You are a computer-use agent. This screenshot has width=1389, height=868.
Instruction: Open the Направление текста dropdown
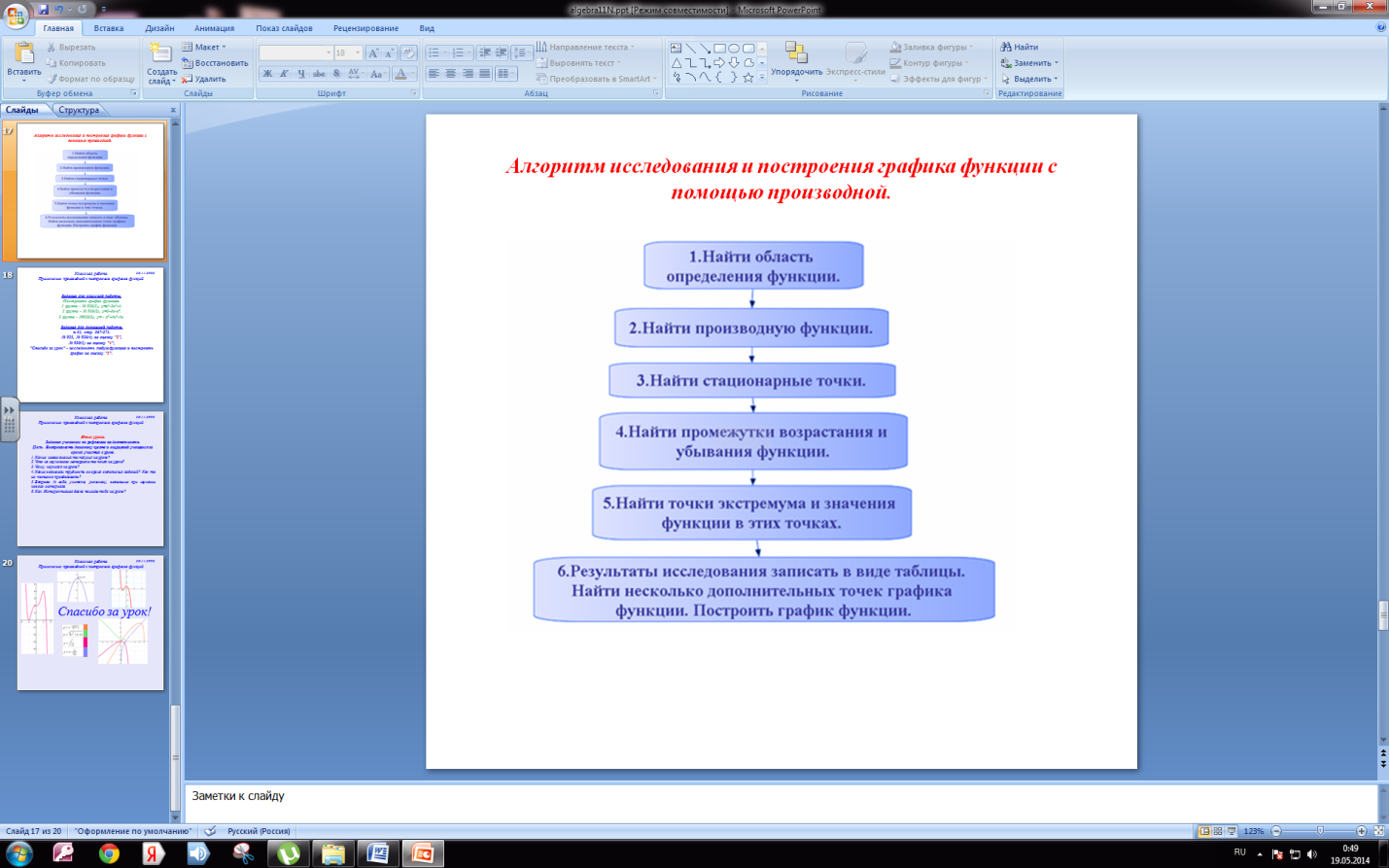tap(586, 47)
